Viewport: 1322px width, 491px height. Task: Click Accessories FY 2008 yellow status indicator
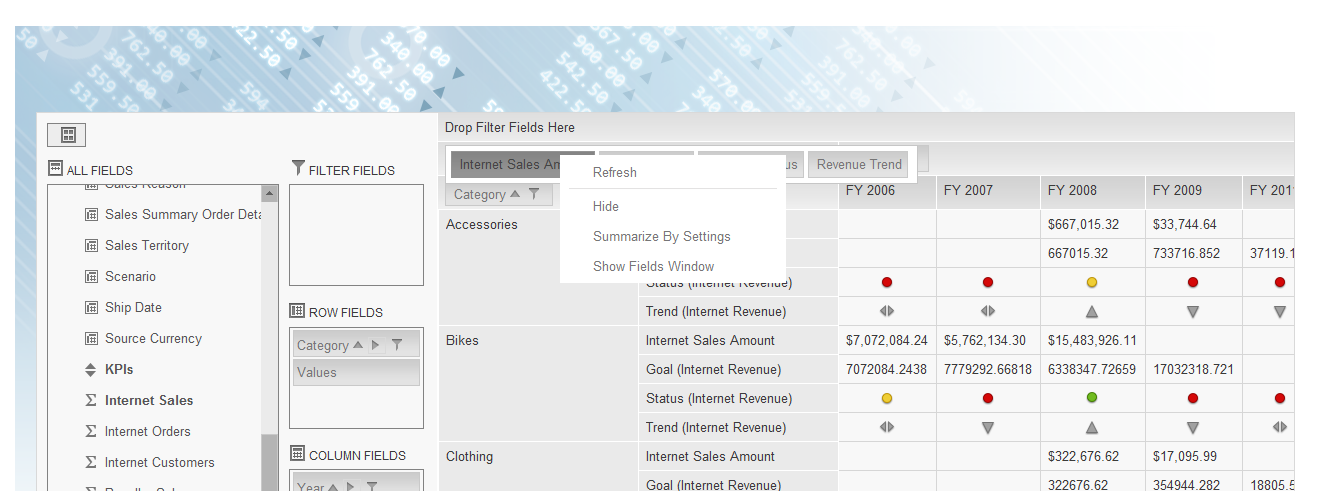[1092, 282]
